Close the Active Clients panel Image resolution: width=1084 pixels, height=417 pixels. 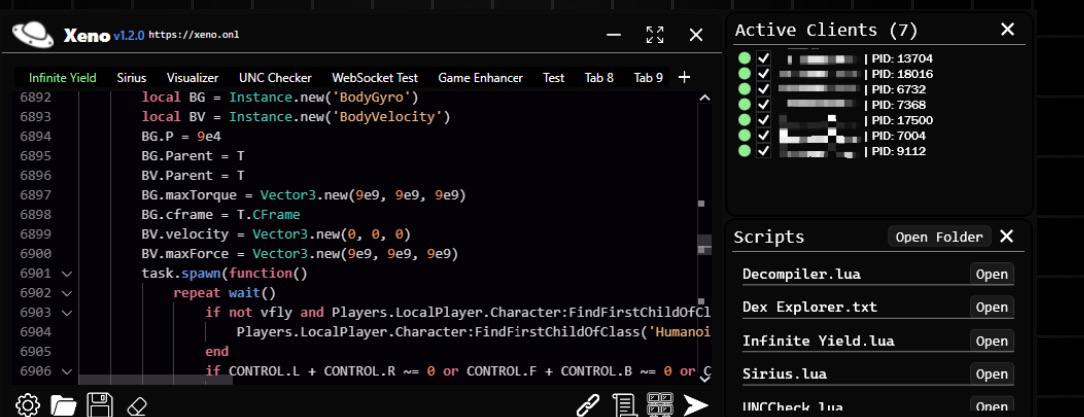pos(1008,29)
